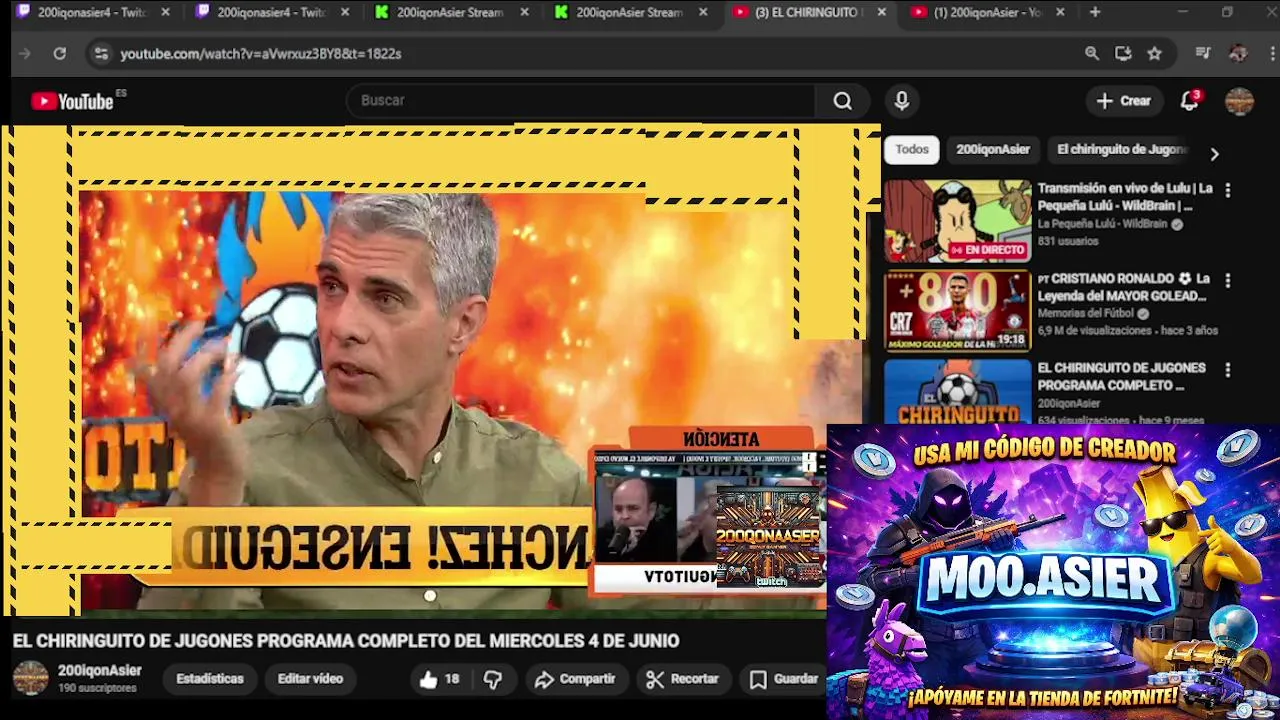Open the notifications bell
1280x720 pixels.
[x=1189, y=101]
